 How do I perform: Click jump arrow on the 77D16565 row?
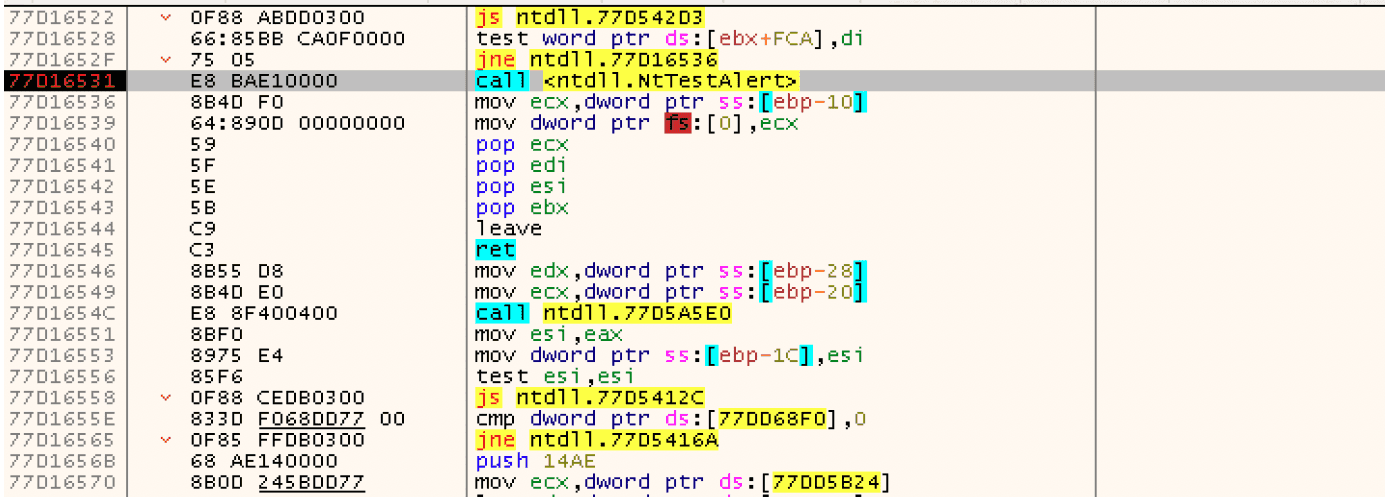coord(166,440)
